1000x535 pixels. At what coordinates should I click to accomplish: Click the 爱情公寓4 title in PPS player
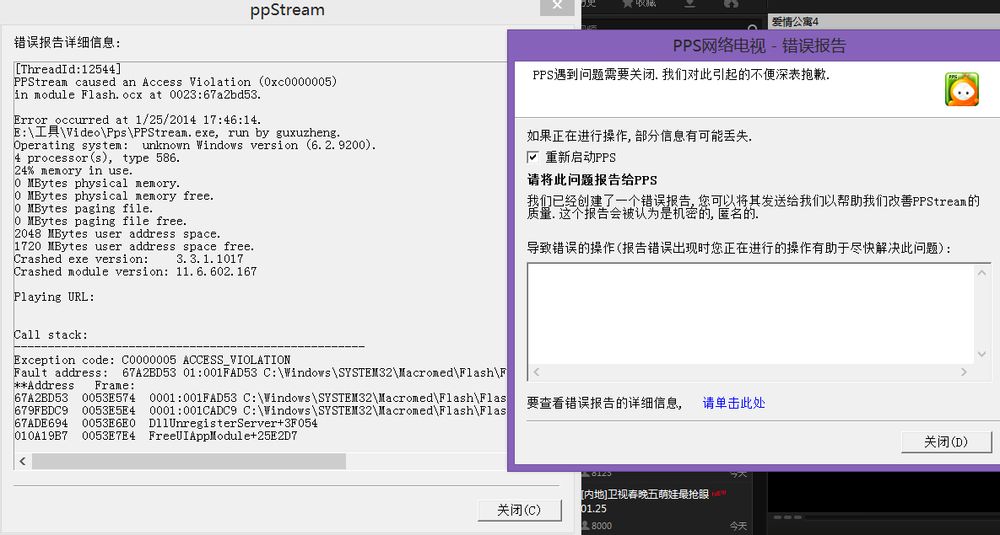click(x=795, y=22)
